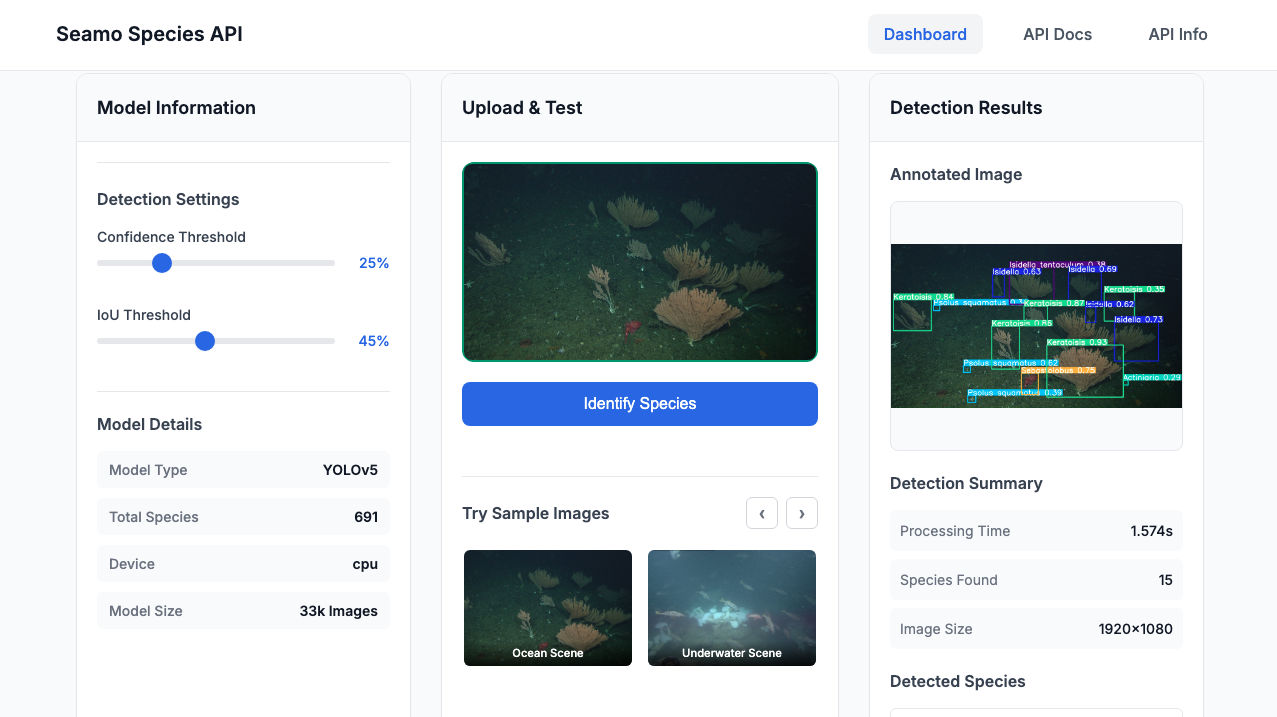
Task: Click the Seamo Species API title
Action: (149, 34)
